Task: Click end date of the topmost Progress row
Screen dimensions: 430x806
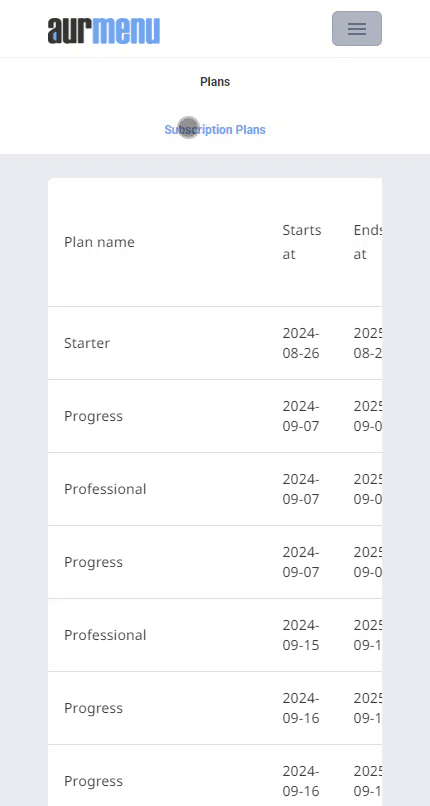Action: click(x=367, y=416)
